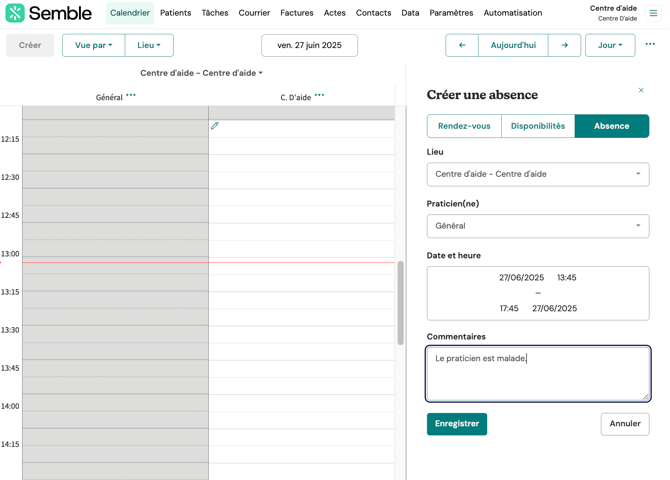Open Général column options dots
The height and width of the screenshot is (480, 670).
pos(131,96)
